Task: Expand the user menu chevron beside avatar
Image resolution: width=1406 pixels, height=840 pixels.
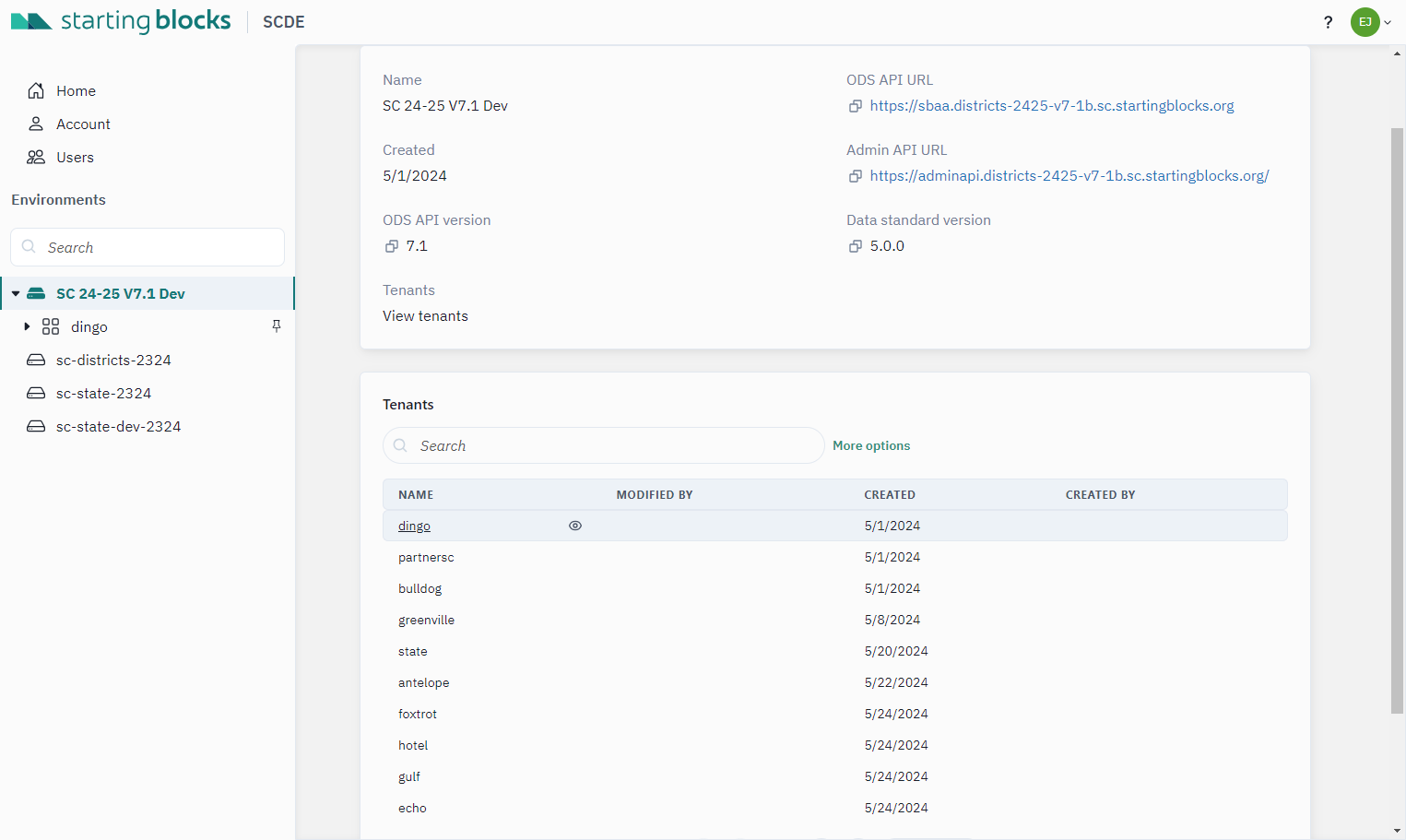Action: [1388, 22]
